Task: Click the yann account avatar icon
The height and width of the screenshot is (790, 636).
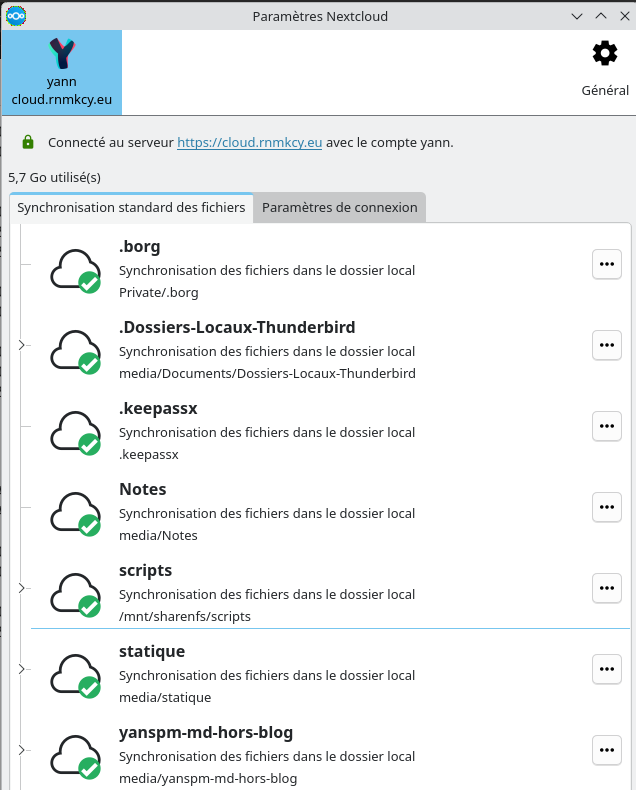Action: point(62,54)
